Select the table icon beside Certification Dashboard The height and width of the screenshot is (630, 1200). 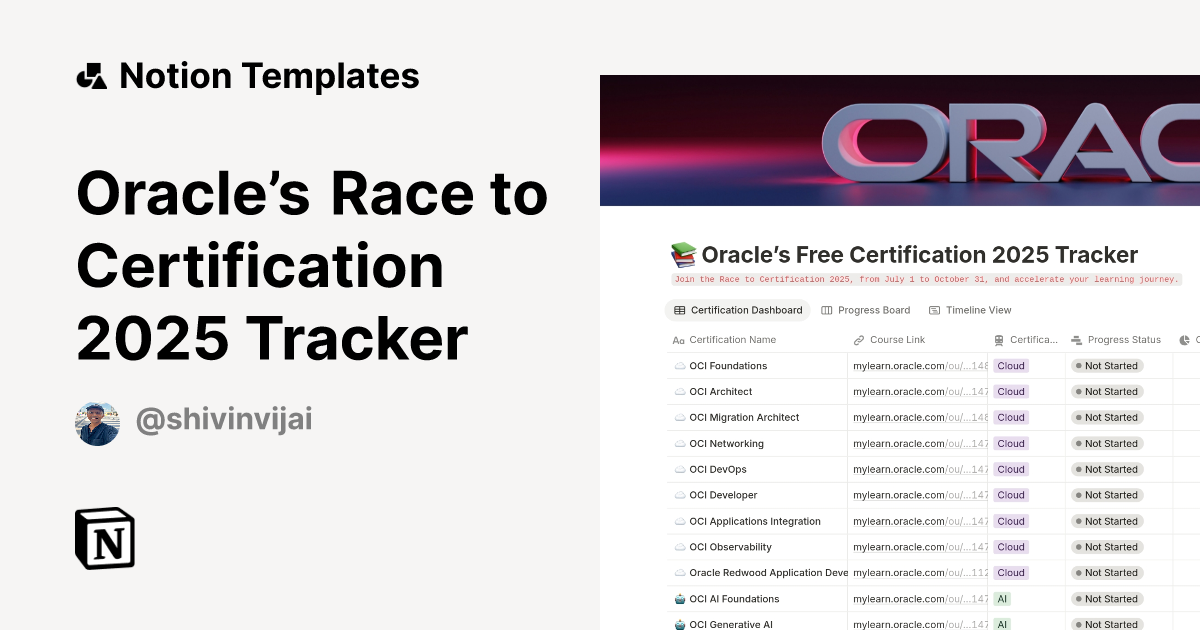click(678, 310)
